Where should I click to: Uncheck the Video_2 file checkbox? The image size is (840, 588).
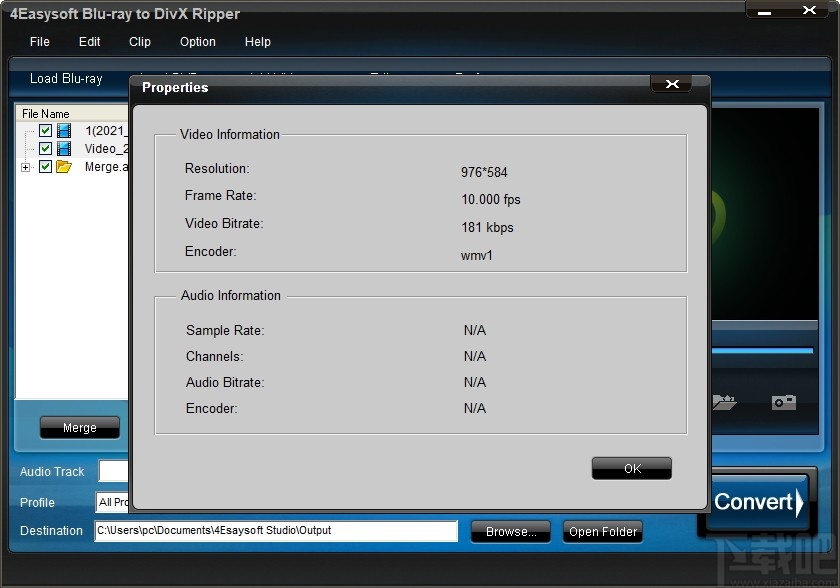pyautogui.click(x=45, y=148)
